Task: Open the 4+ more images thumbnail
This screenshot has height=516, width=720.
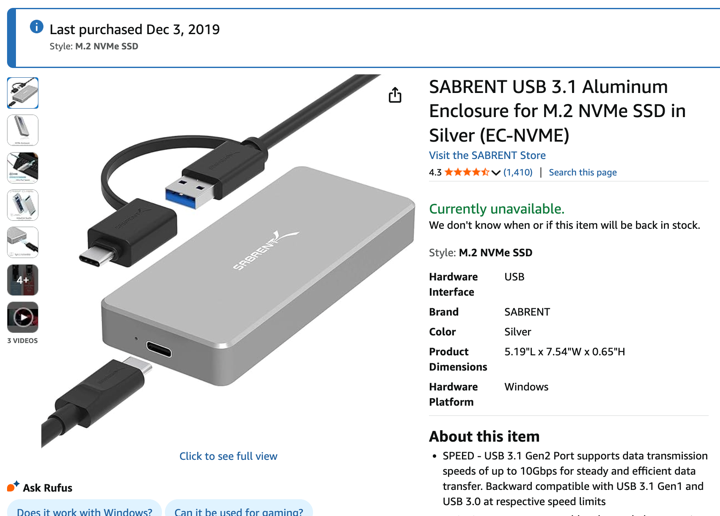Action: point(23,280)
